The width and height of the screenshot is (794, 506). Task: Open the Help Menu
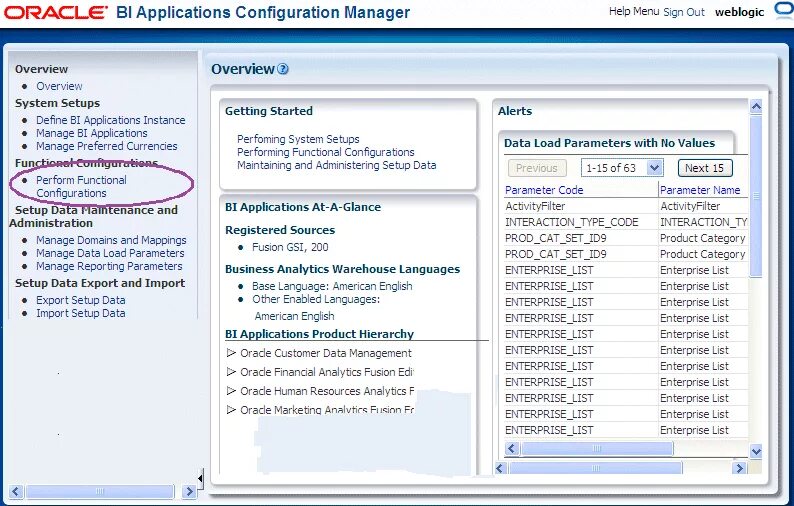[634, 11]
